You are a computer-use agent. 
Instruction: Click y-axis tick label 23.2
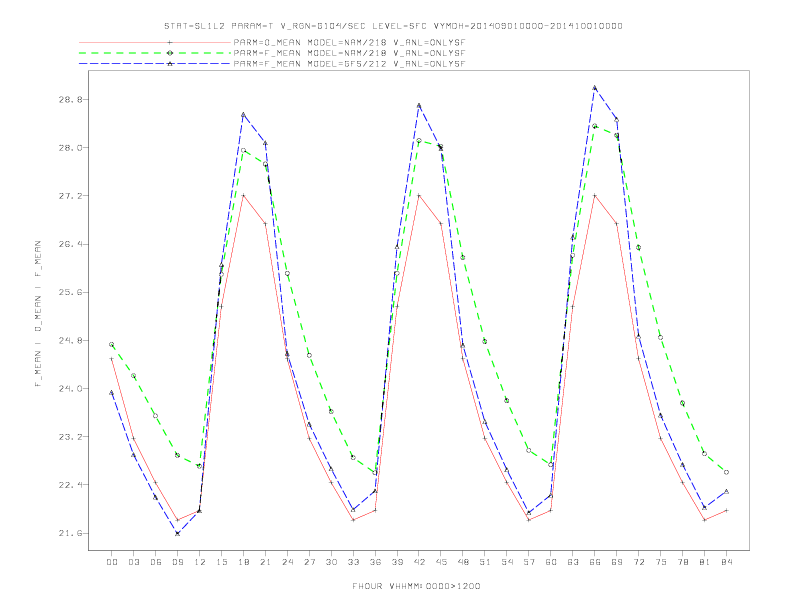click(70, 437)
